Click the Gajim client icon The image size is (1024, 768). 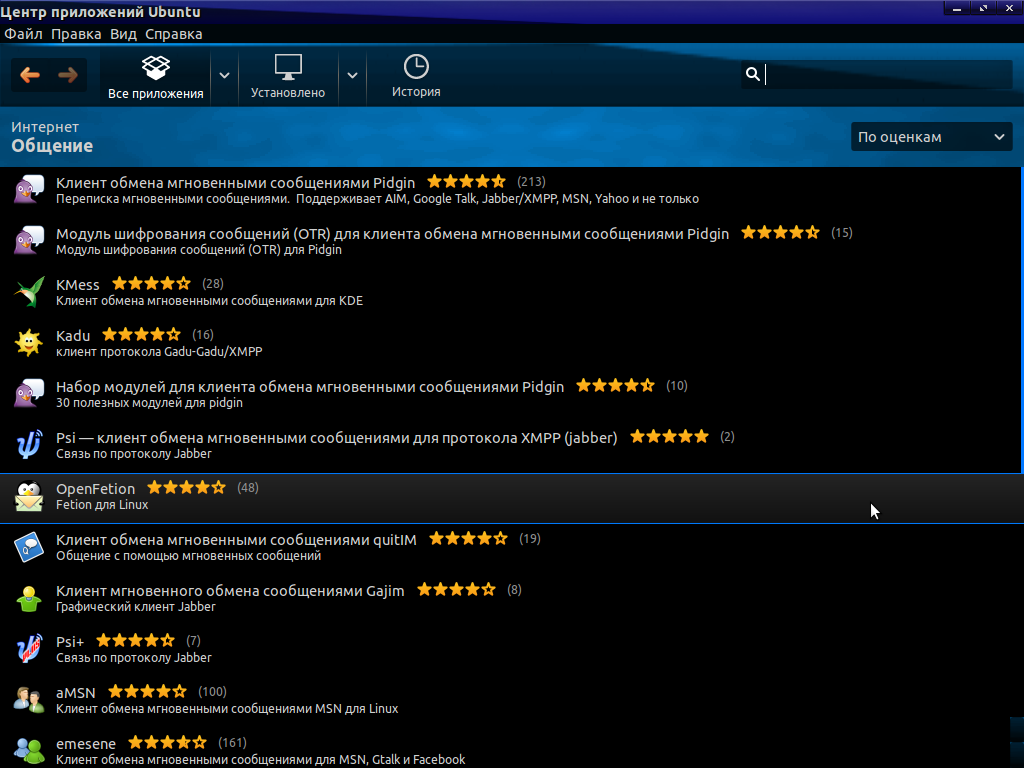[x=29, y=598]
